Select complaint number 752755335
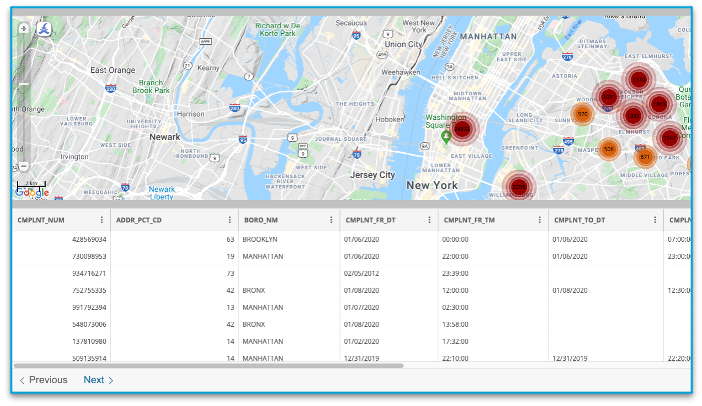Image resolution: width=702 pixels, height=406 pixels. [x=89, y=291]
